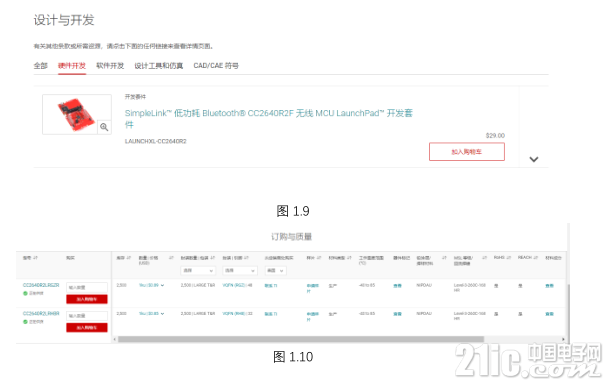609x386 pixels.
Task: Open the CC2640R2LRGZR part link
Action: point(41,285)
